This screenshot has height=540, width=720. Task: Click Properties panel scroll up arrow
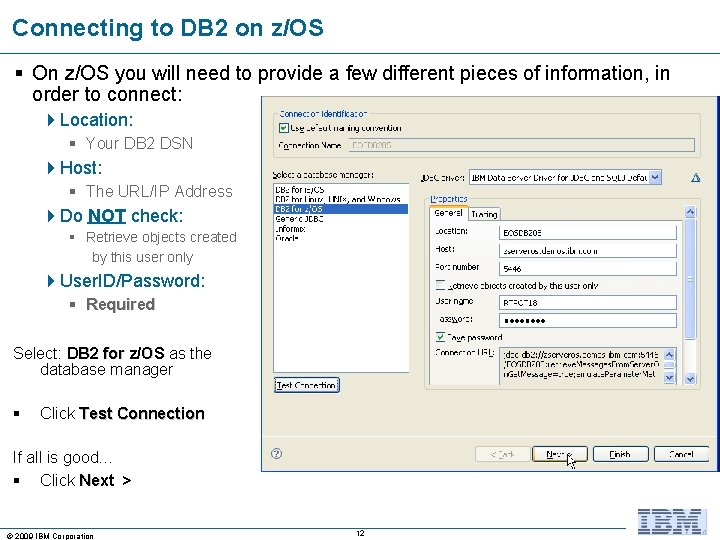tap(690, 212)
